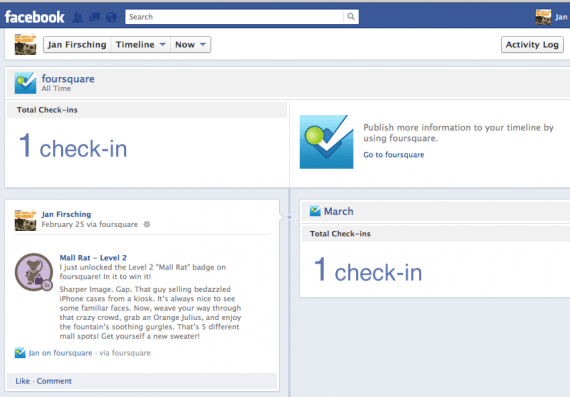Open the March section heading
The image size is (570, 397).
click(338, 211)
